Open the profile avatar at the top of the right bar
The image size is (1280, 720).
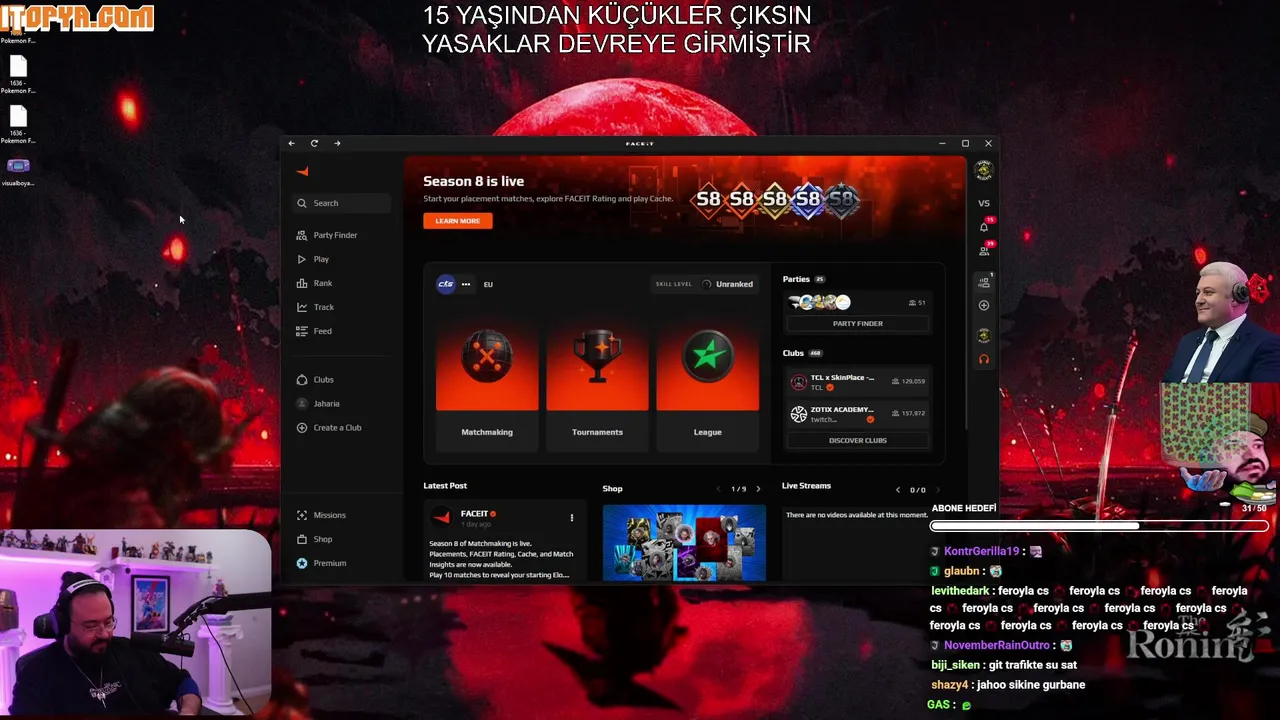point(984,171)
